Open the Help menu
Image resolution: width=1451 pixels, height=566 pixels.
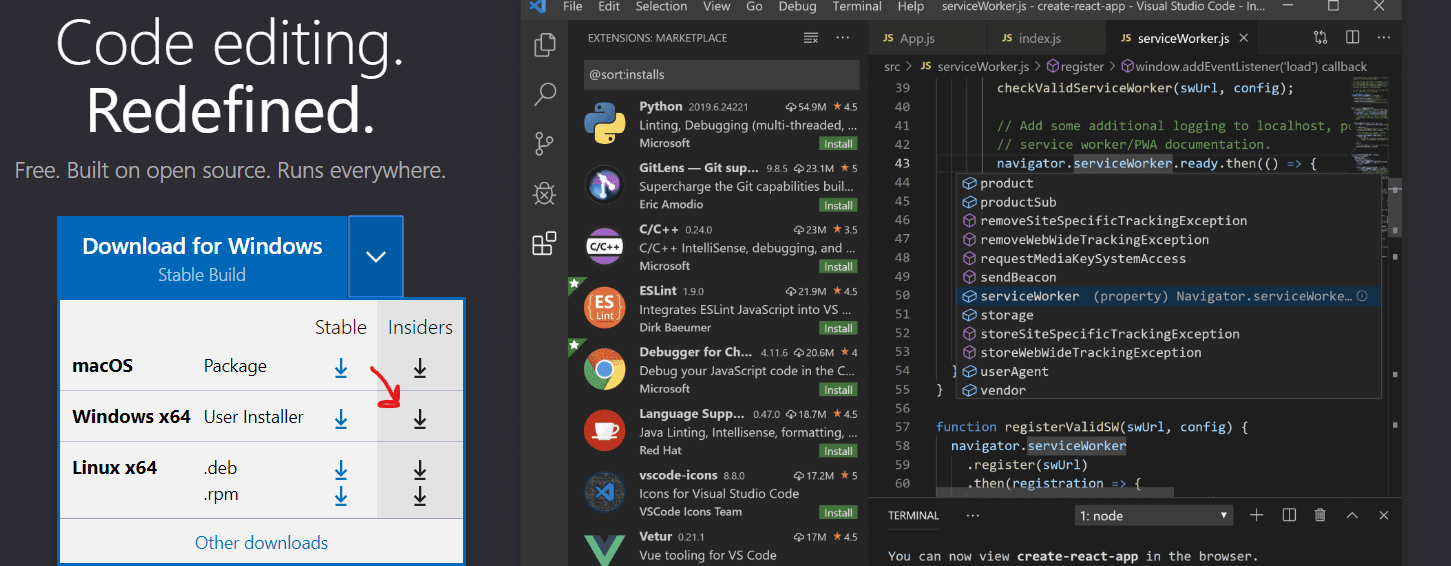tap(911, 6)
